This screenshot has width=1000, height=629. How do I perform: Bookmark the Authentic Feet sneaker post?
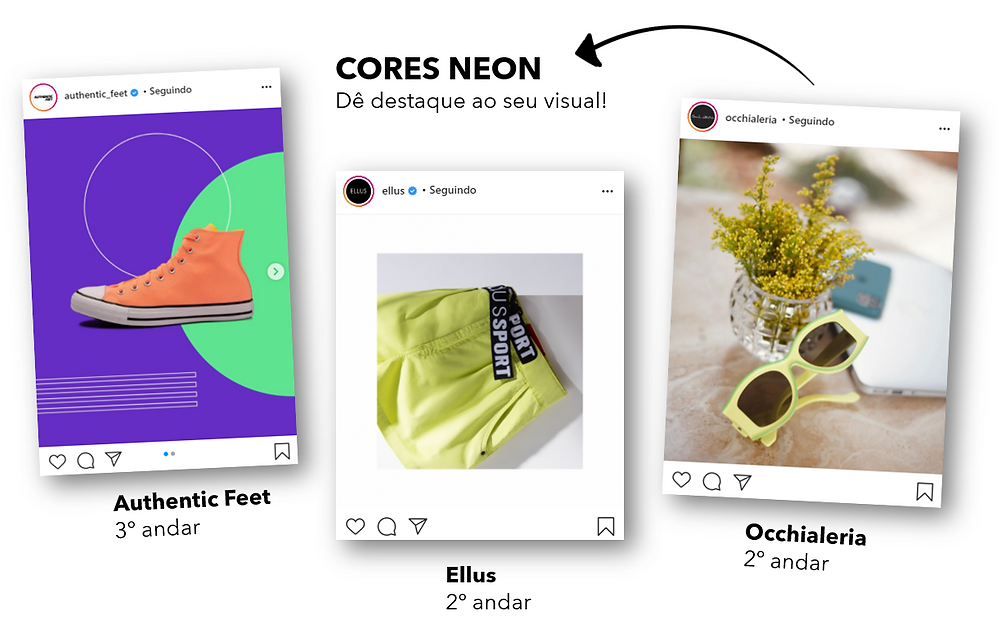pyautogui.click(x=282, y=451)
